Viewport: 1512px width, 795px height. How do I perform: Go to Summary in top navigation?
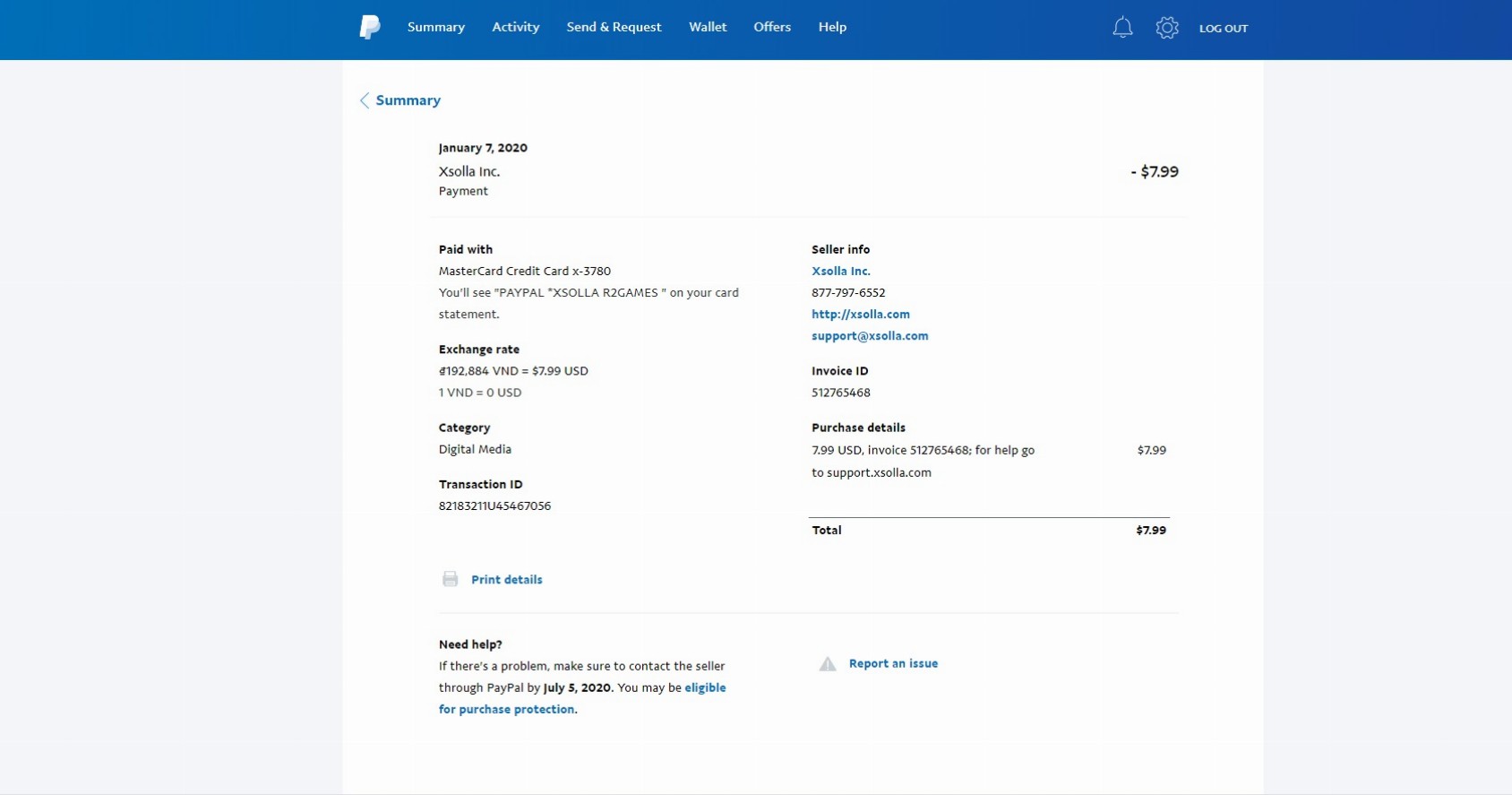[435, 27]
